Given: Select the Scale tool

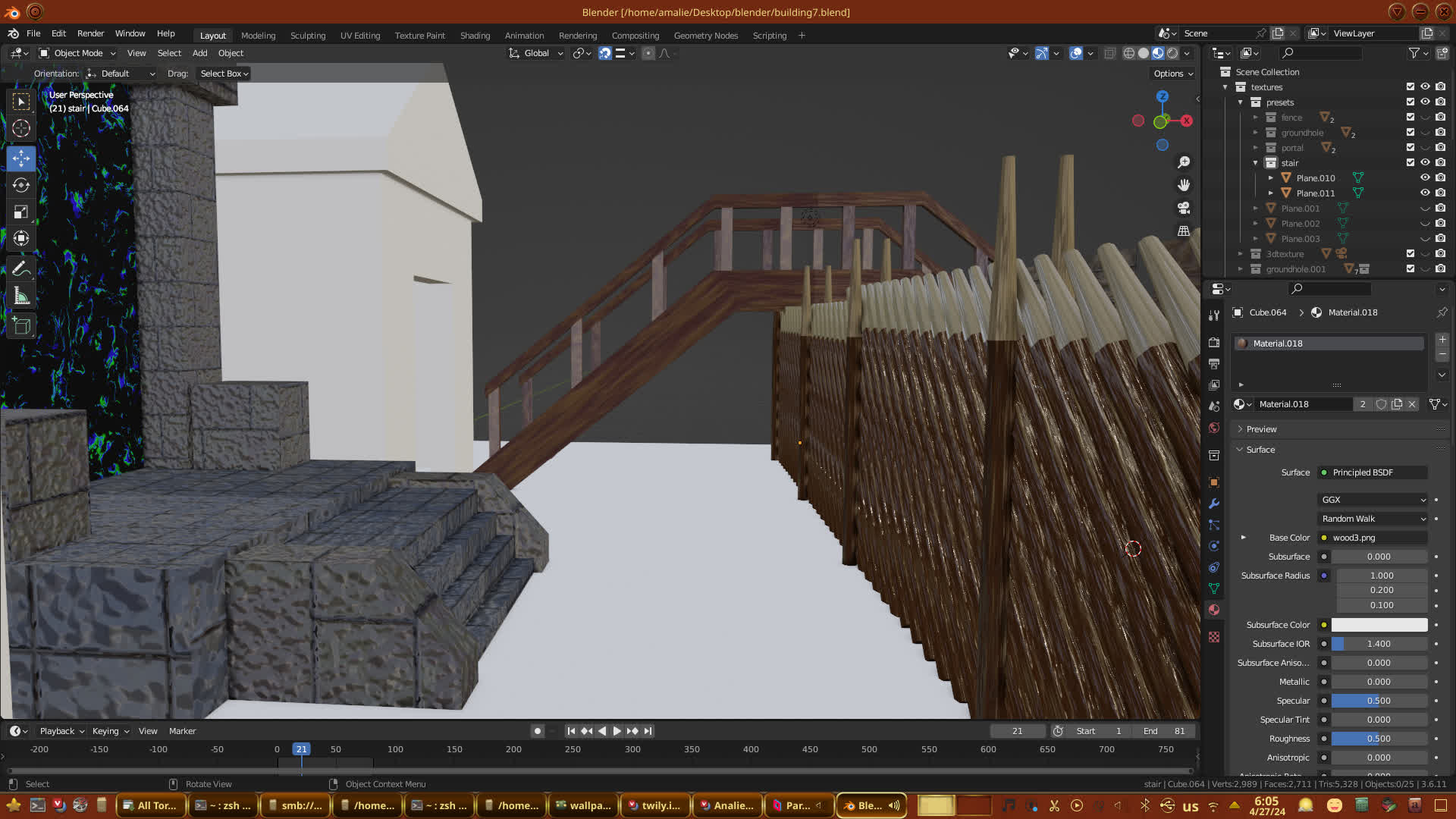Looking at the screenshot, I should click(21, 212).
